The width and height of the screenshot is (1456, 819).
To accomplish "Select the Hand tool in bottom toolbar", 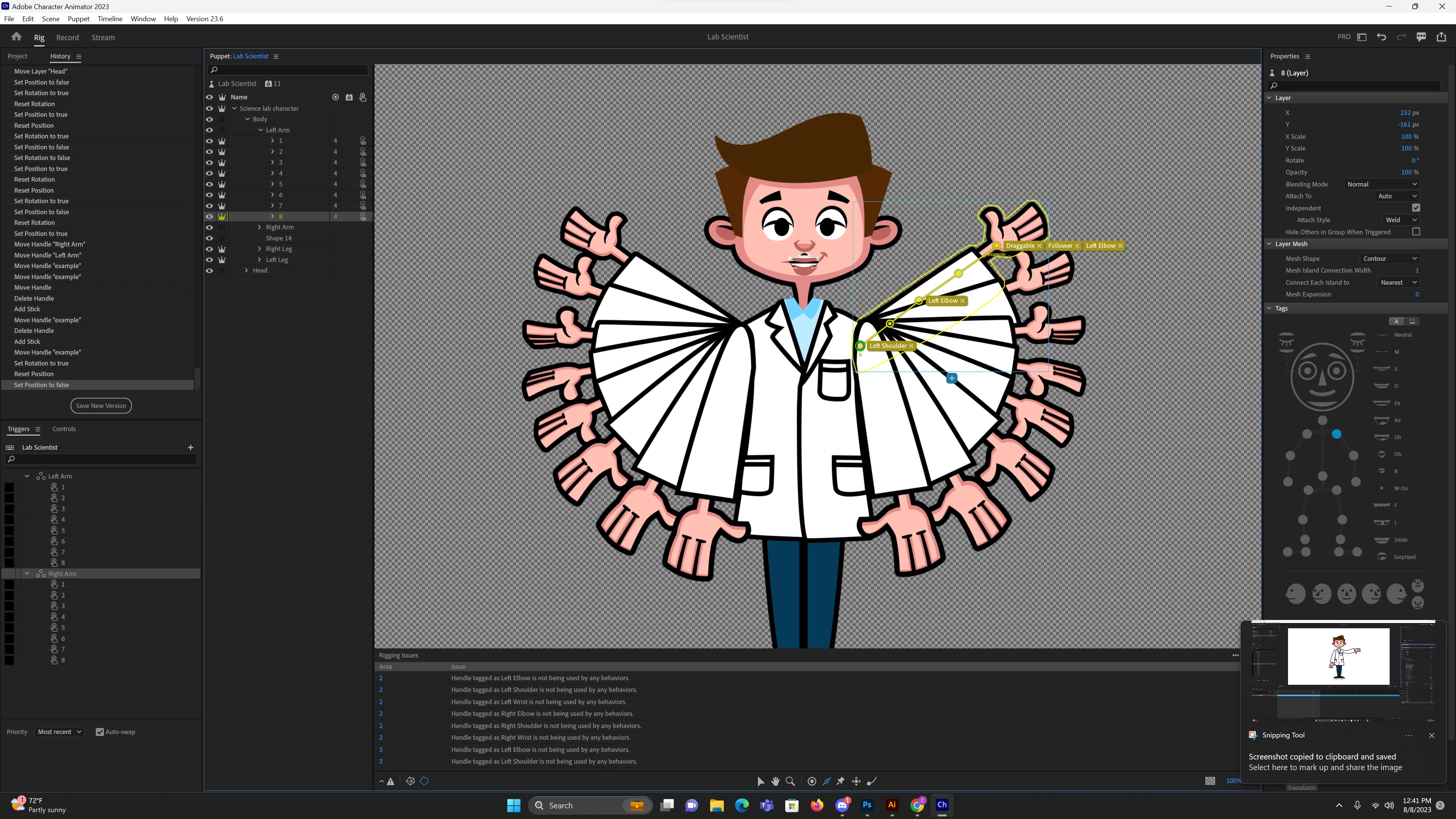I will click(775, 781).
